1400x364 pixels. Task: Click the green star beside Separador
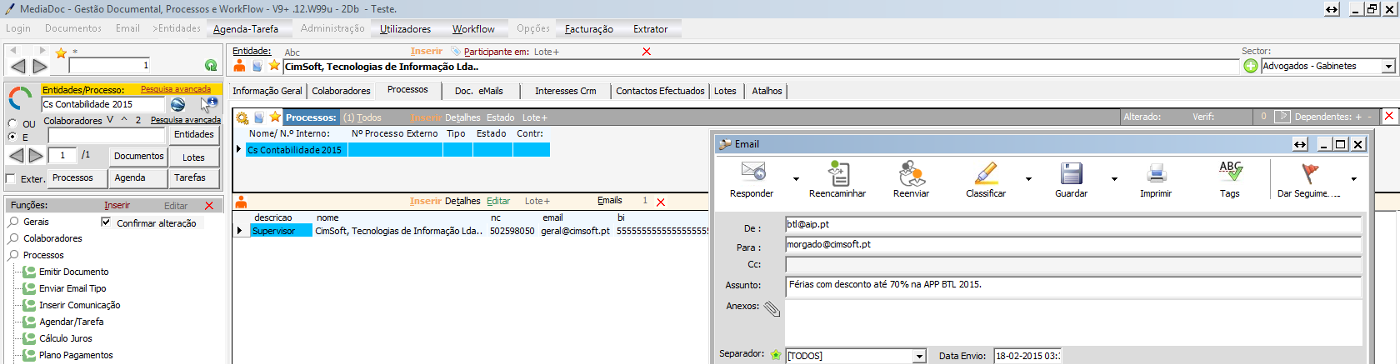[775, 355]
